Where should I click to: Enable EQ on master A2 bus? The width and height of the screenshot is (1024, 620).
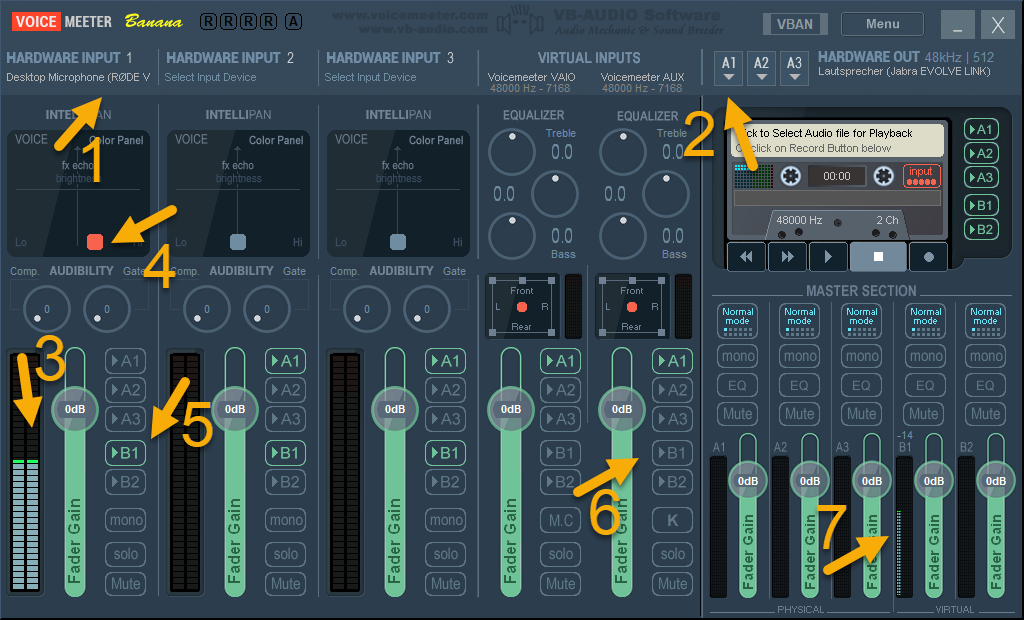tap(799, 385)
